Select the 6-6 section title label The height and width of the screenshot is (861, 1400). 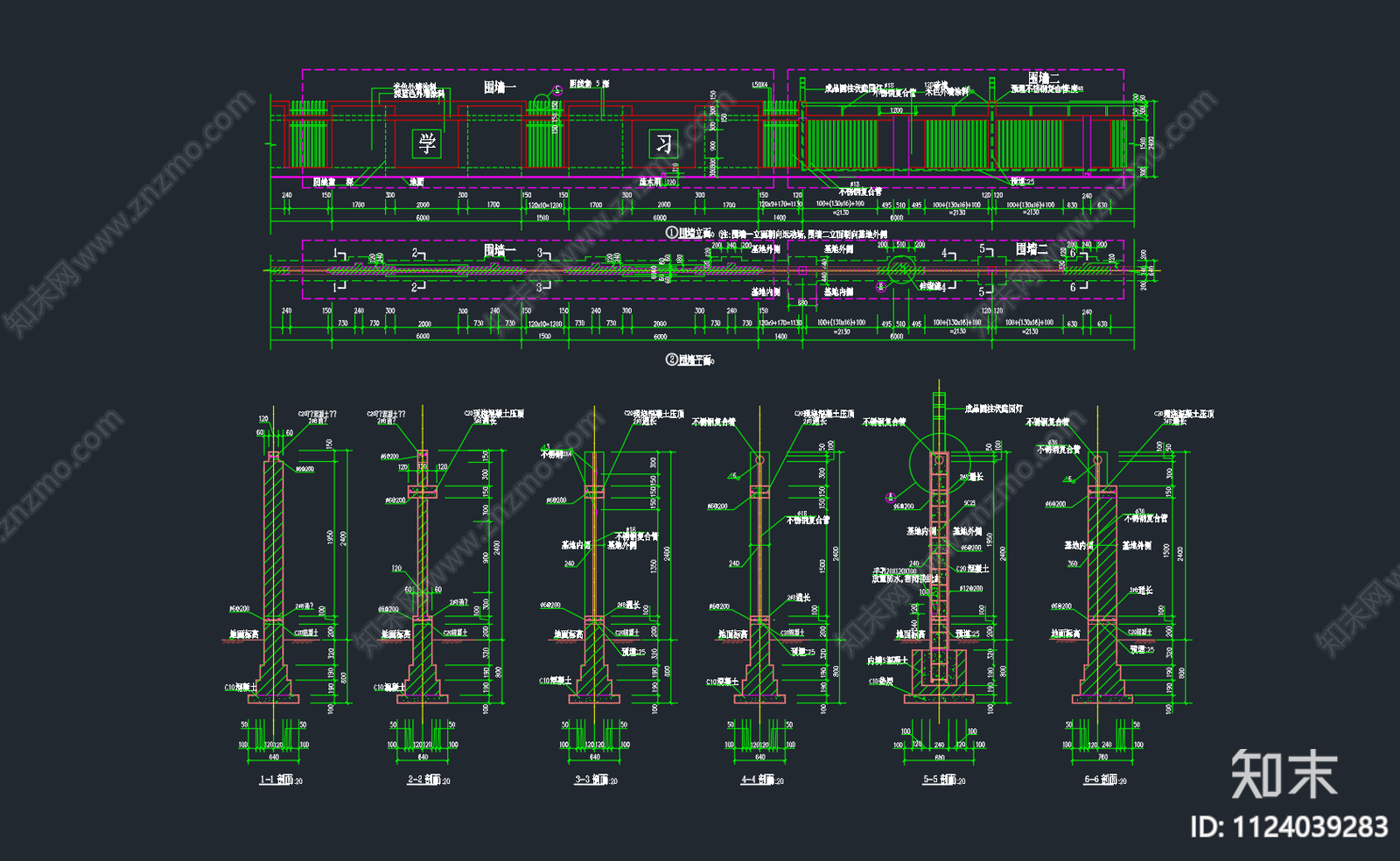(x=1104, y=780)
